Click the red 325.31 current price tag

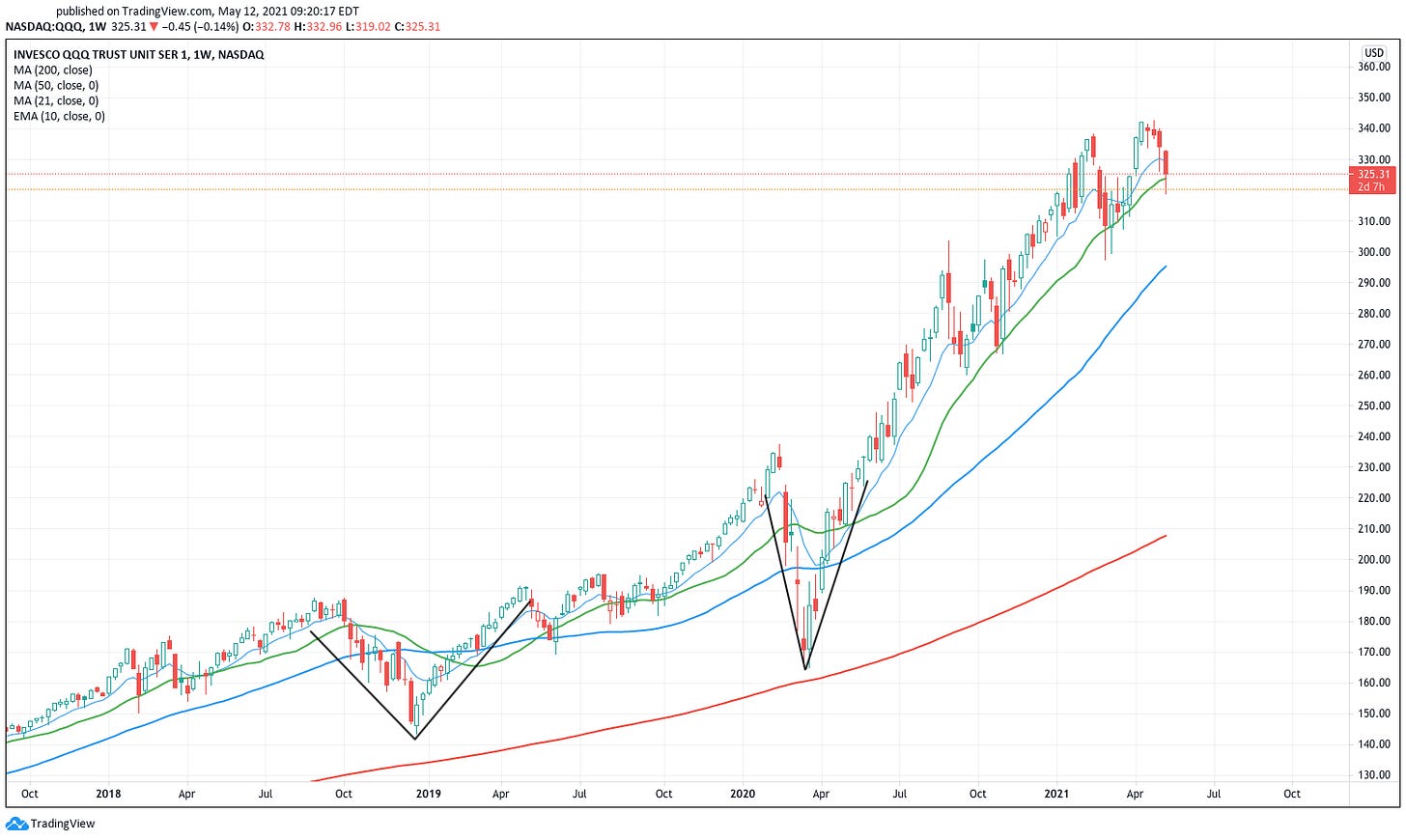tap(1373, 175)
